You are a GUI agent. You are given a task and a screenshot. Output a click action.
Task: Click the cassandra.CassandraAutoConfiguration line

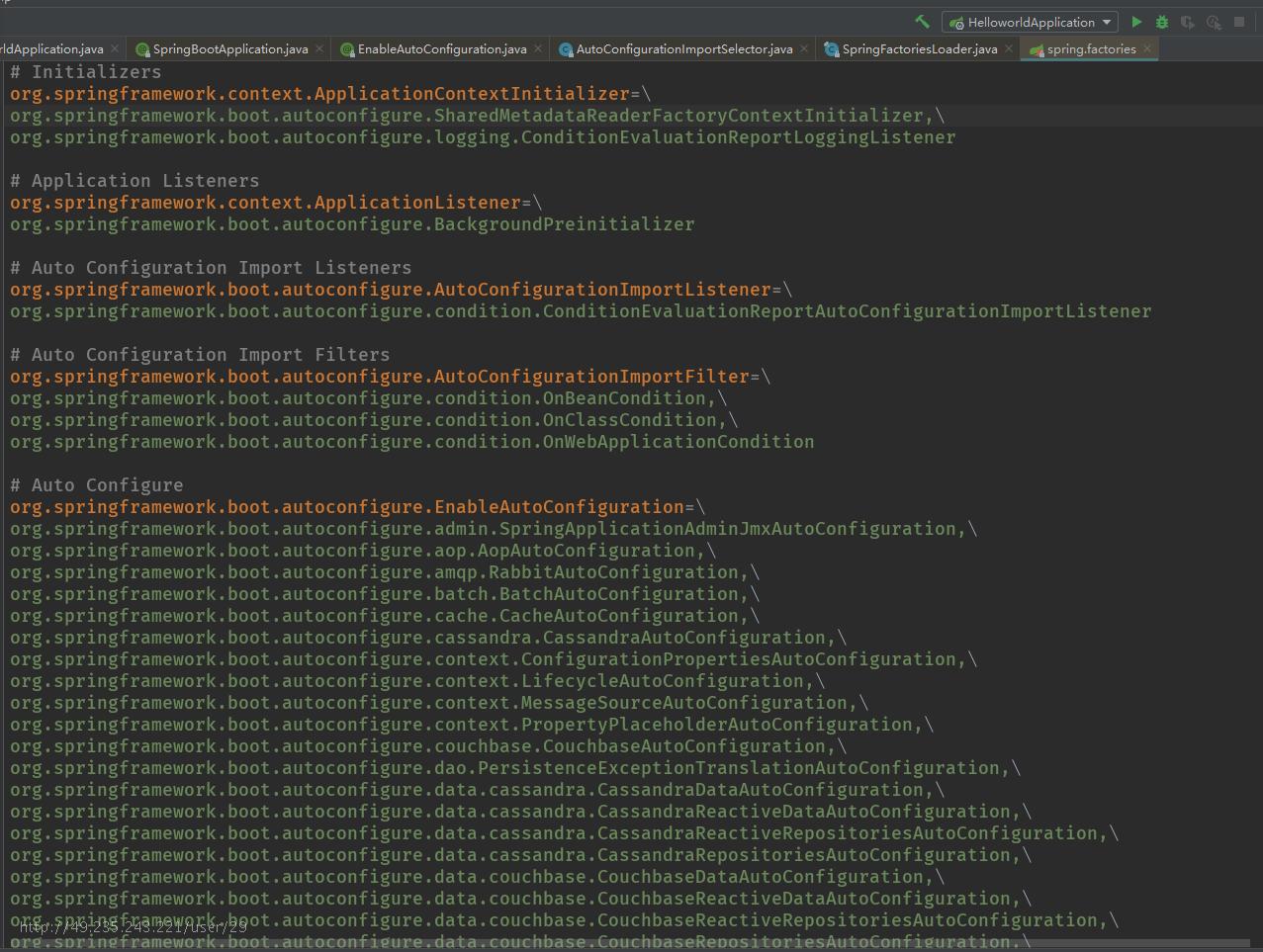click(x=428, y=638)
